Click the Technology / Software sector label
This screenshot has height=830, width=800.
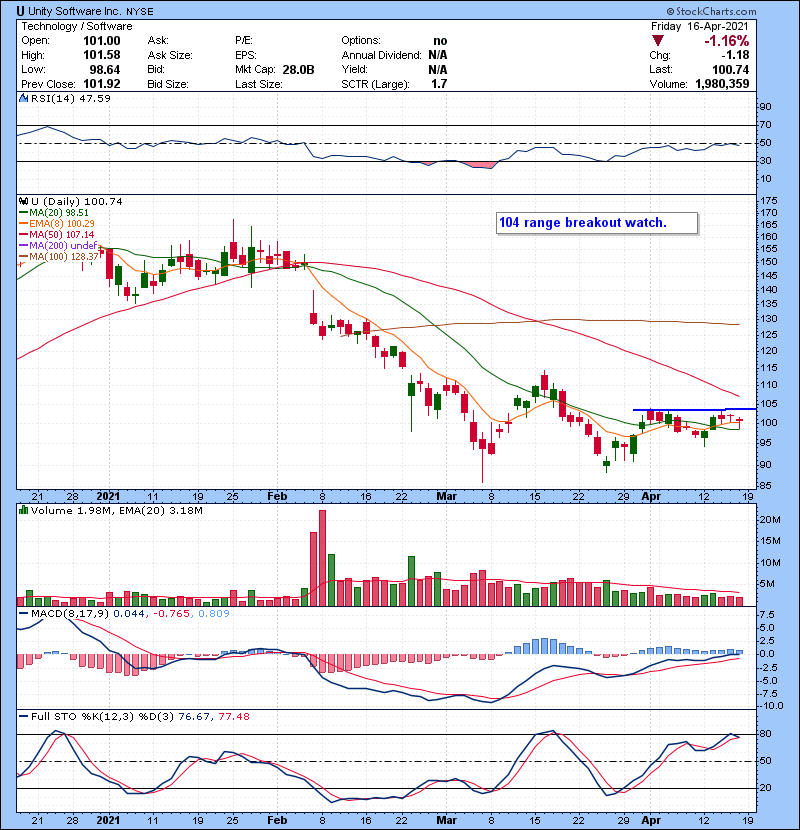[x=77, y=26]
